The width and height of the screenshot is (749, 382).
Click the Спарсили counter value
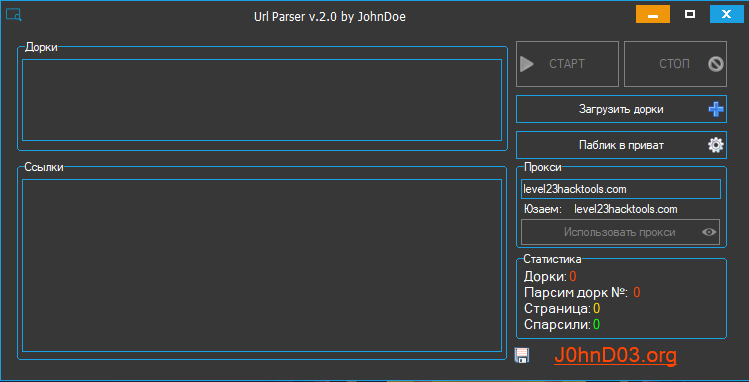pyautogui.click(x=597, y=325)
